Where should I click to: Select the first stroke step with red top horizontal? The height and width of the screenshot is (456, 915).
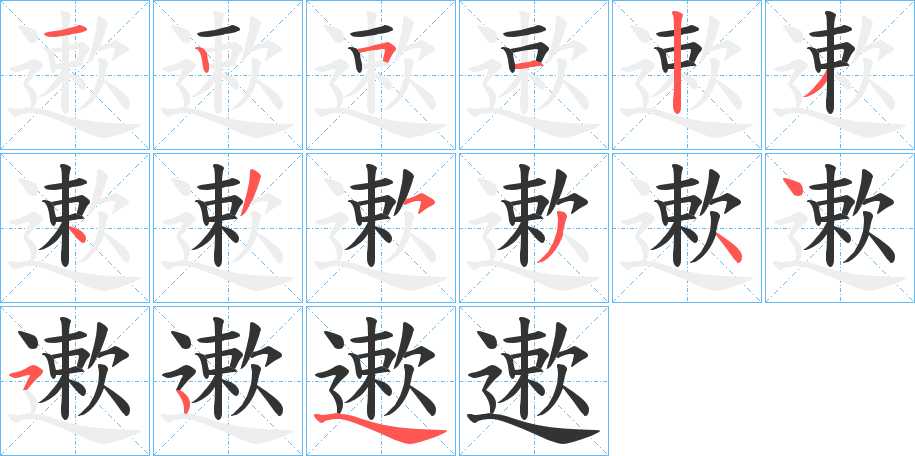(x=75, y=75)
